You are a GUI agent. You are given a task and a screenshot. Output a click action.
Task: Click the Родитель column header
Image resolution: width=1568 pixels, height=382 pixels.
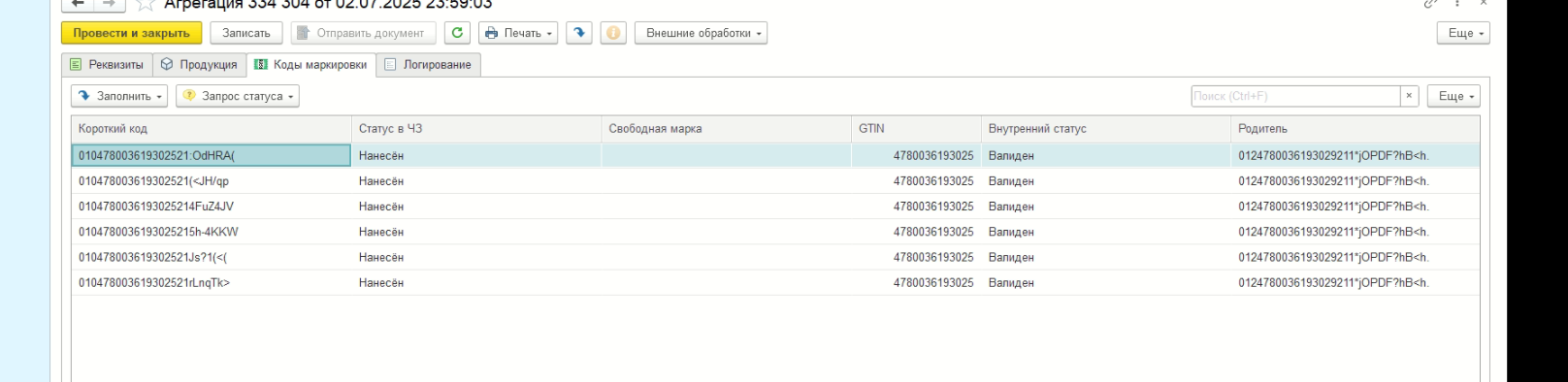pos(1356,128)
